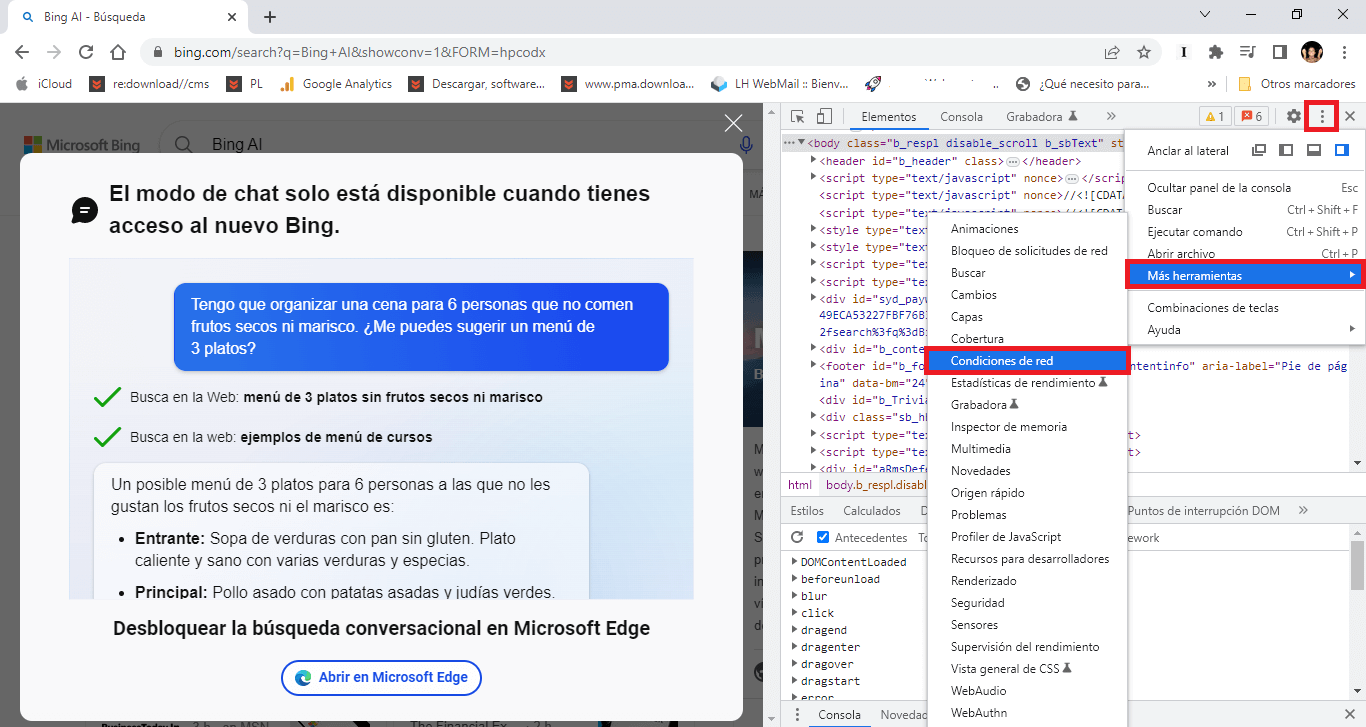1366x727 pixels.
Task: Open the Calculados pane tab
Action: pos(872,511)
